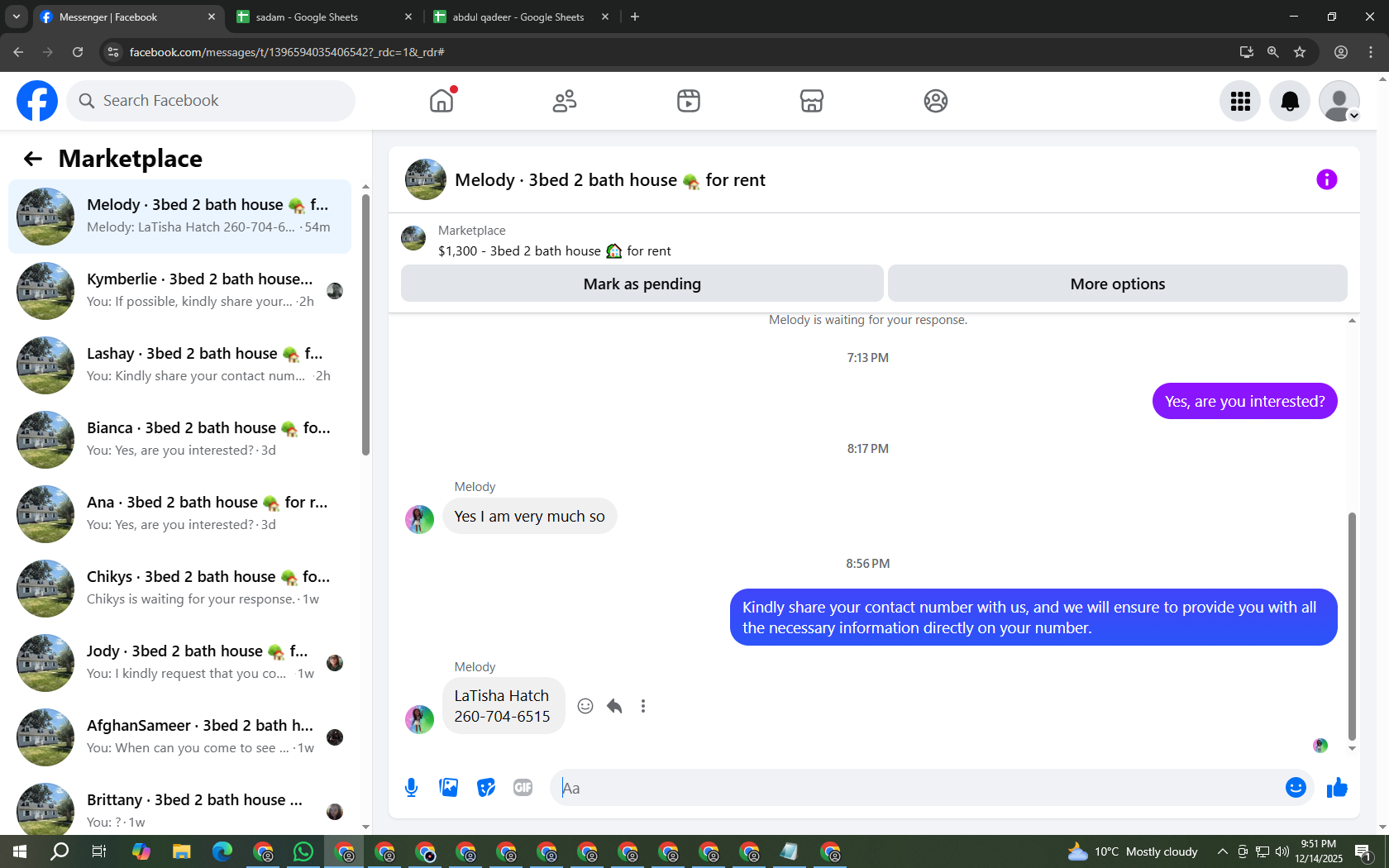This screenshot has height=868, width=1389.
Task: Open the Windows notification center icon
Action: click(x=1364, y=851)
